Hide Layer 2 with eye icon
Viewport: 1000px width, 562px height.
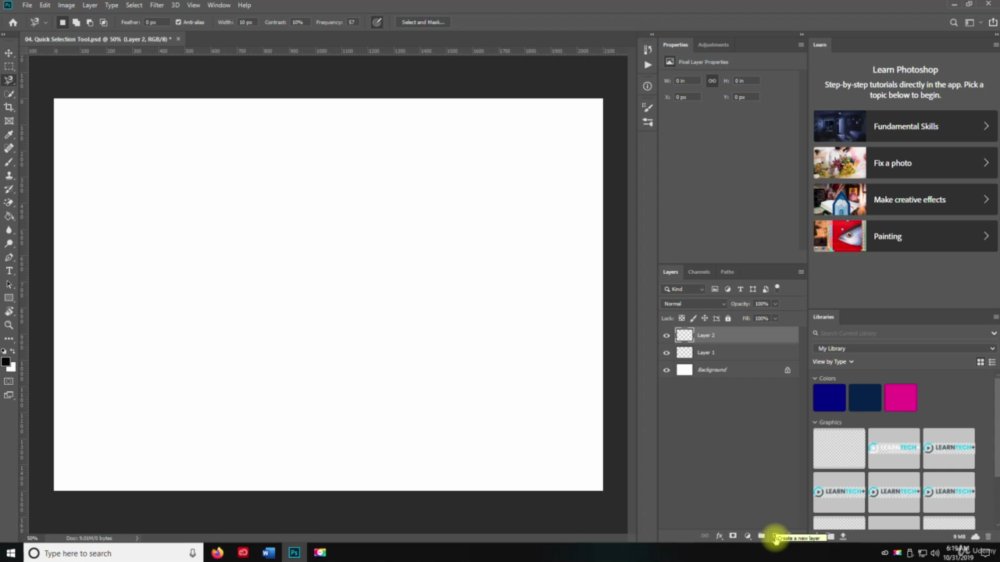(666, 336)
